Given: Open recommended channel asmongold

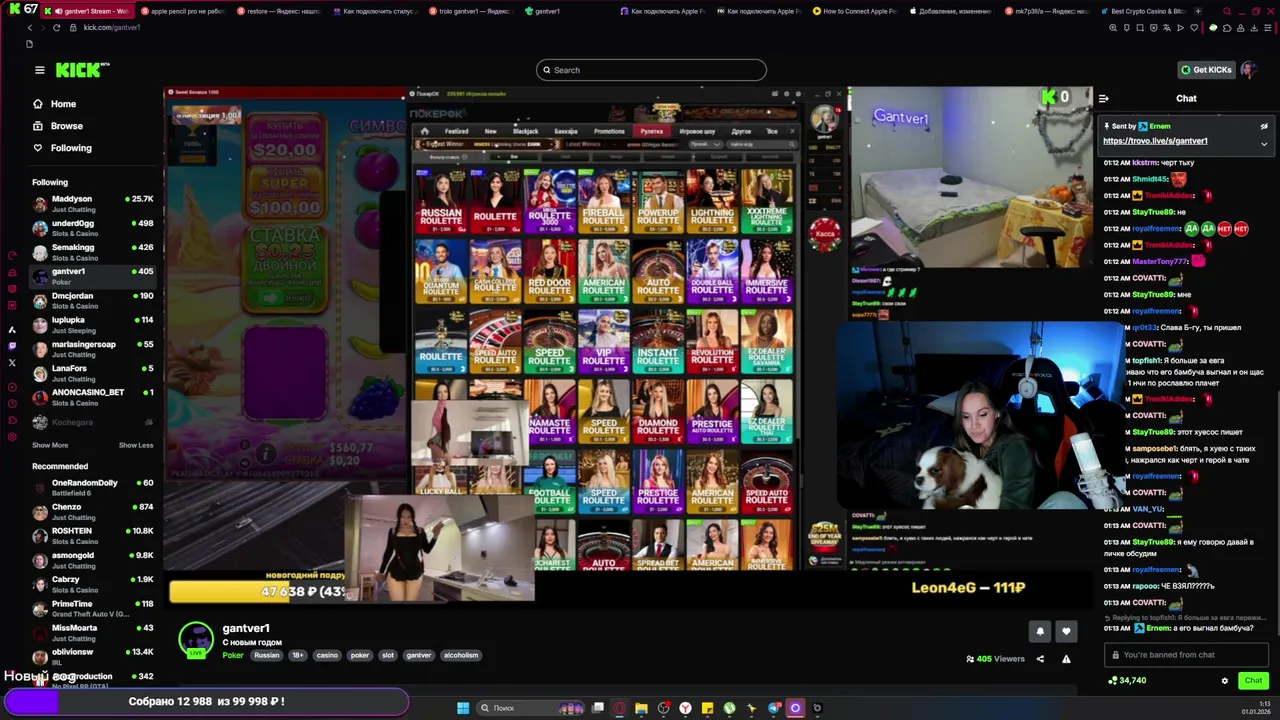Looking at the screenshot, I should click(x=92, y=560).
